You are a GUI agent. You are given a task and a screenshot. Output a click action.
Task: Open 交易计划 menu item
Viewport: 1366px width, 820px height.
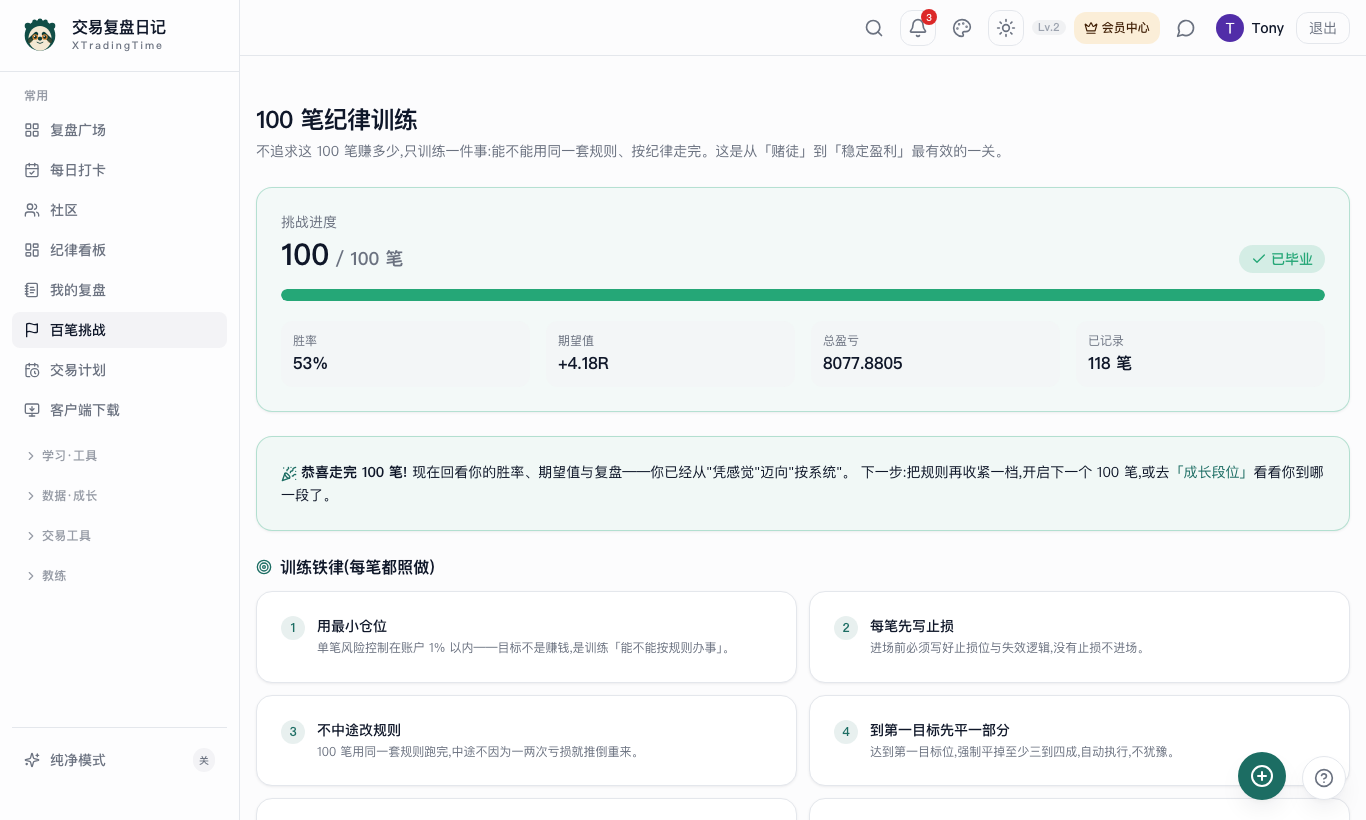(x=119, y=370)
